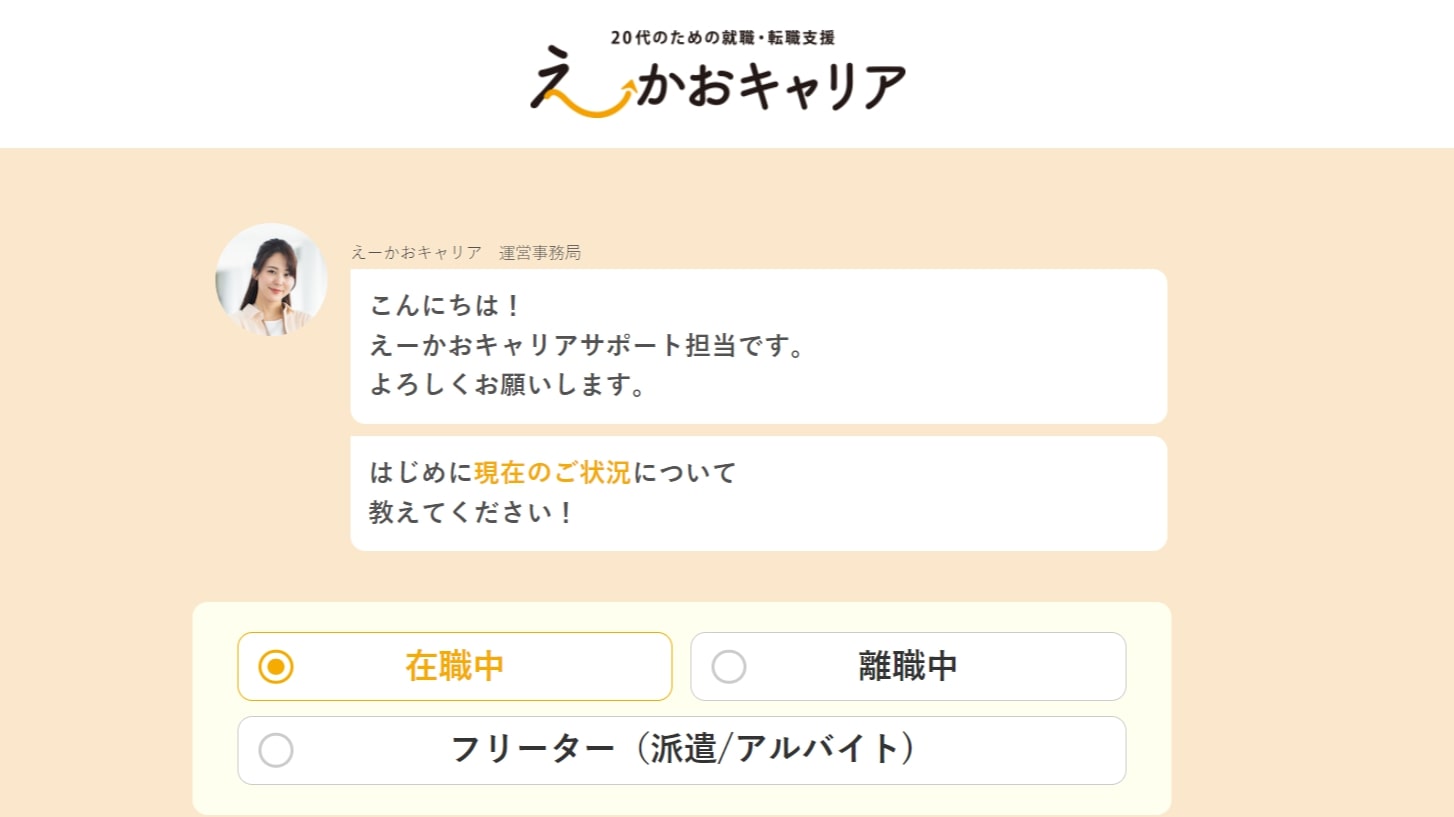The image size is (1454, 817).
Task: Click the 離職中 option label text
Action: pyautogui.click(x=908, y=667)
